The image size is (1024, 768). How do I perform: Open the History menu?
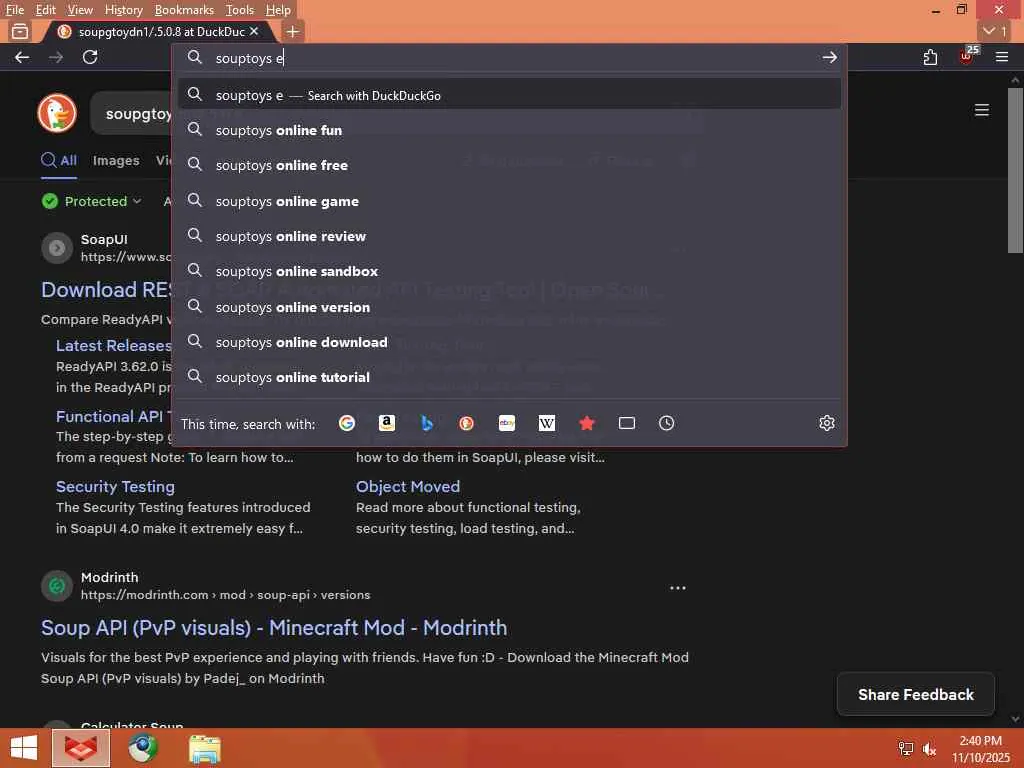pyautogui.click(x=123, y=10)
